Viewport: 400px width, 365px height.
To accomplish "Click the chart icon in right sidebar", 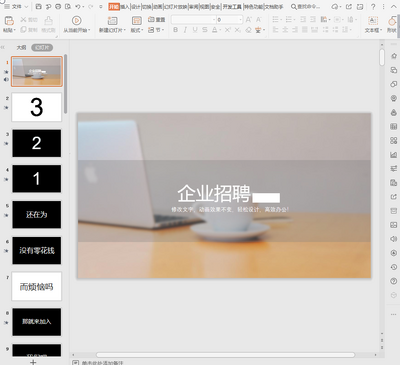I will click(x=393, y=155).
